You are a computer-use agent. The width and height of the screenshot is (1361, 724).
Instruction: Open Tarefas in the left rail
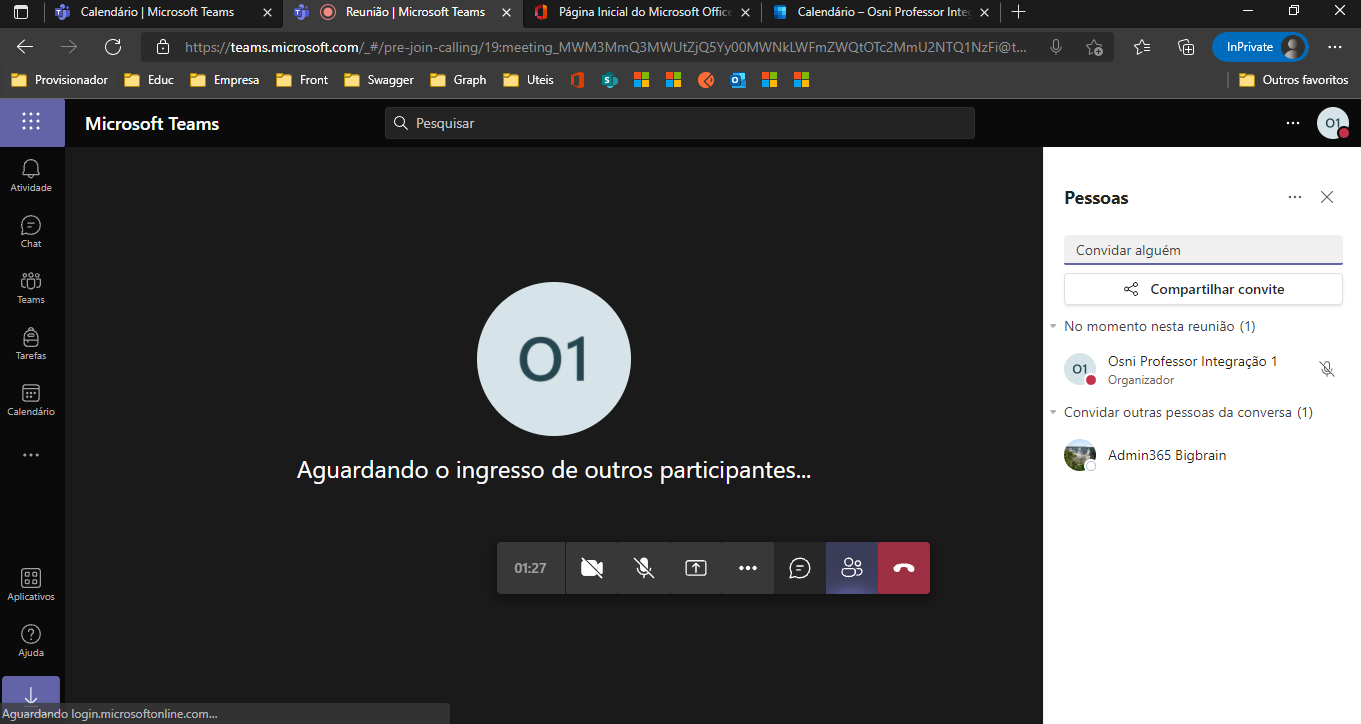tap(31, 343)
